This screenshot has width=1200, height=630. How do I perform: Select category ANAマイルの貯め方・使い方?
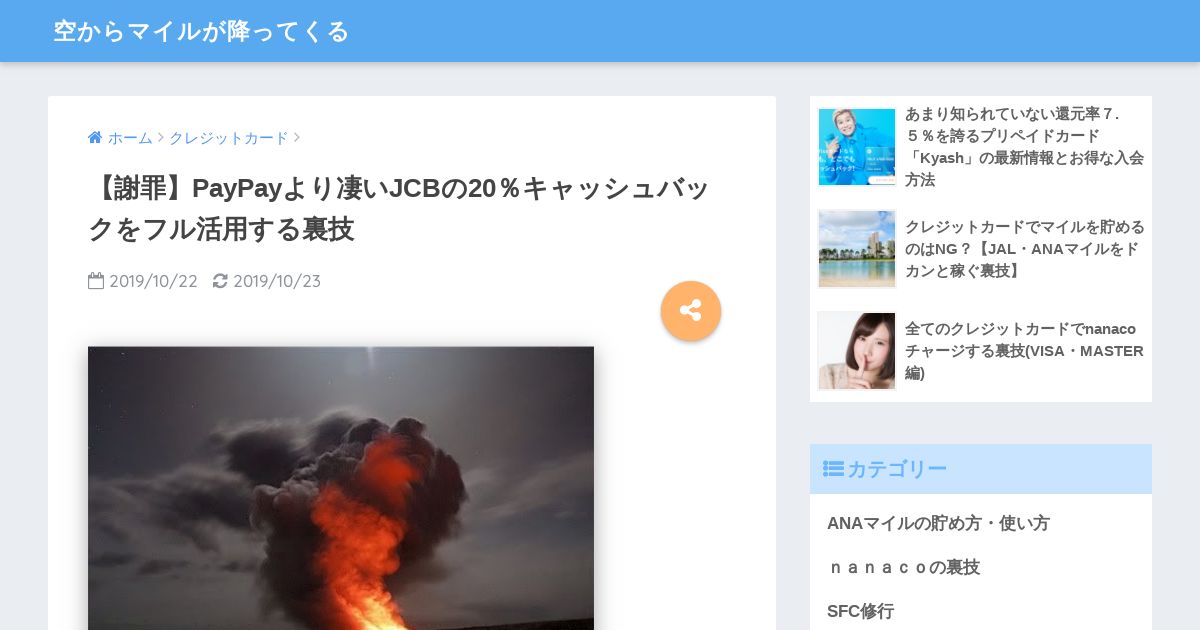[x=938, y=523]
